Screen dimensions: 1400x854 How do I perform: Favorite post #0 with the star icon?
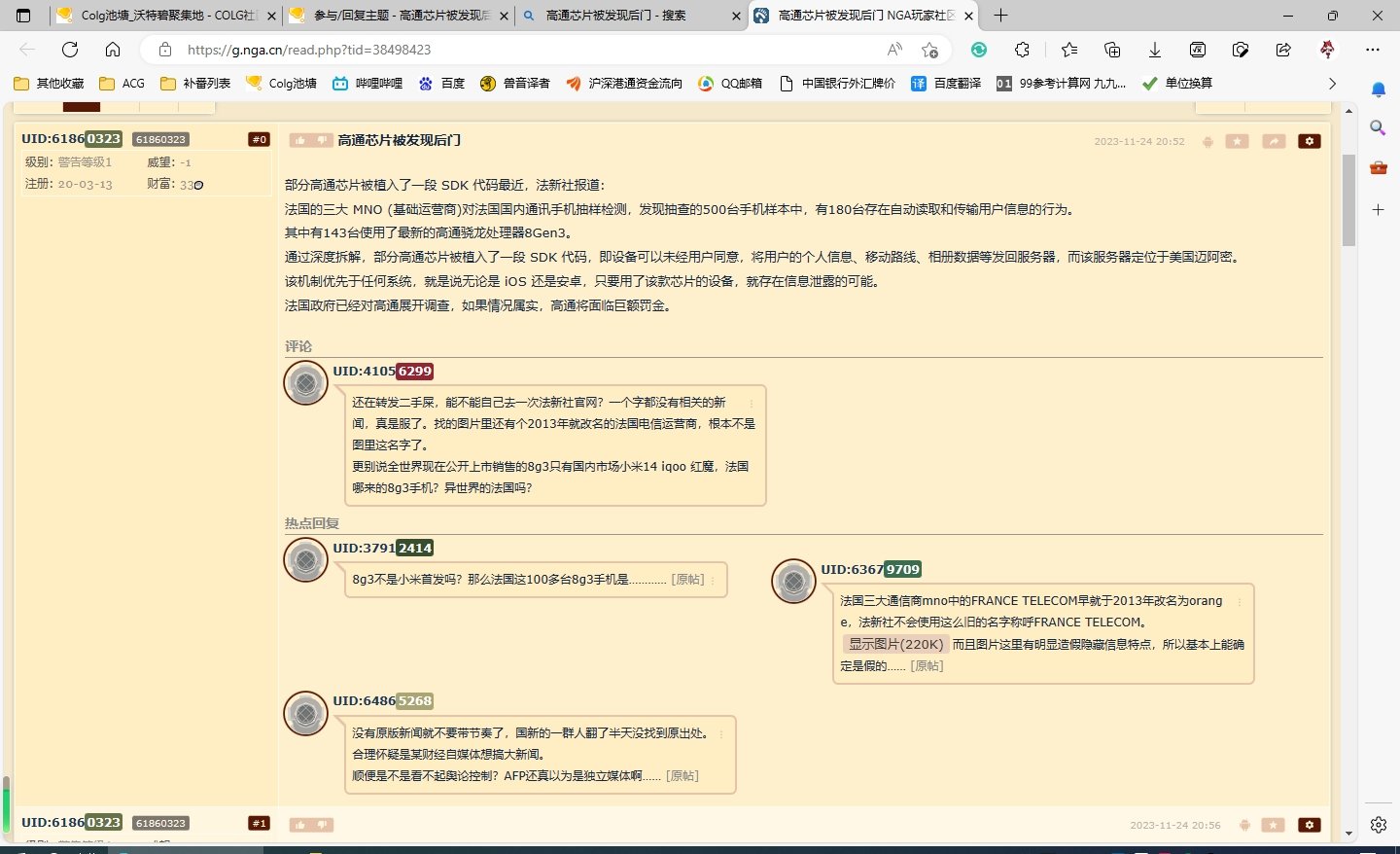(1237, 141)
